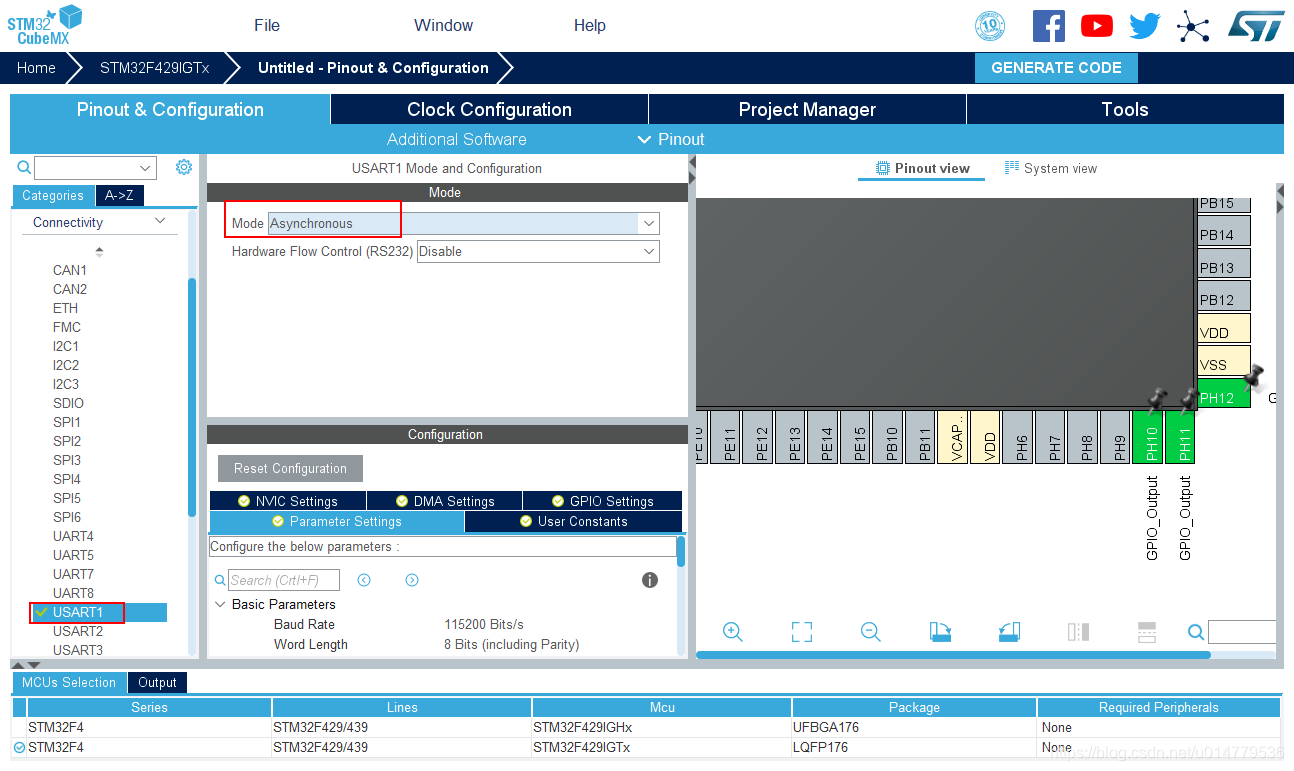1294x771 pixels.
Task: Fit the chip to the pinout view
Action: (x=801, y=631)
